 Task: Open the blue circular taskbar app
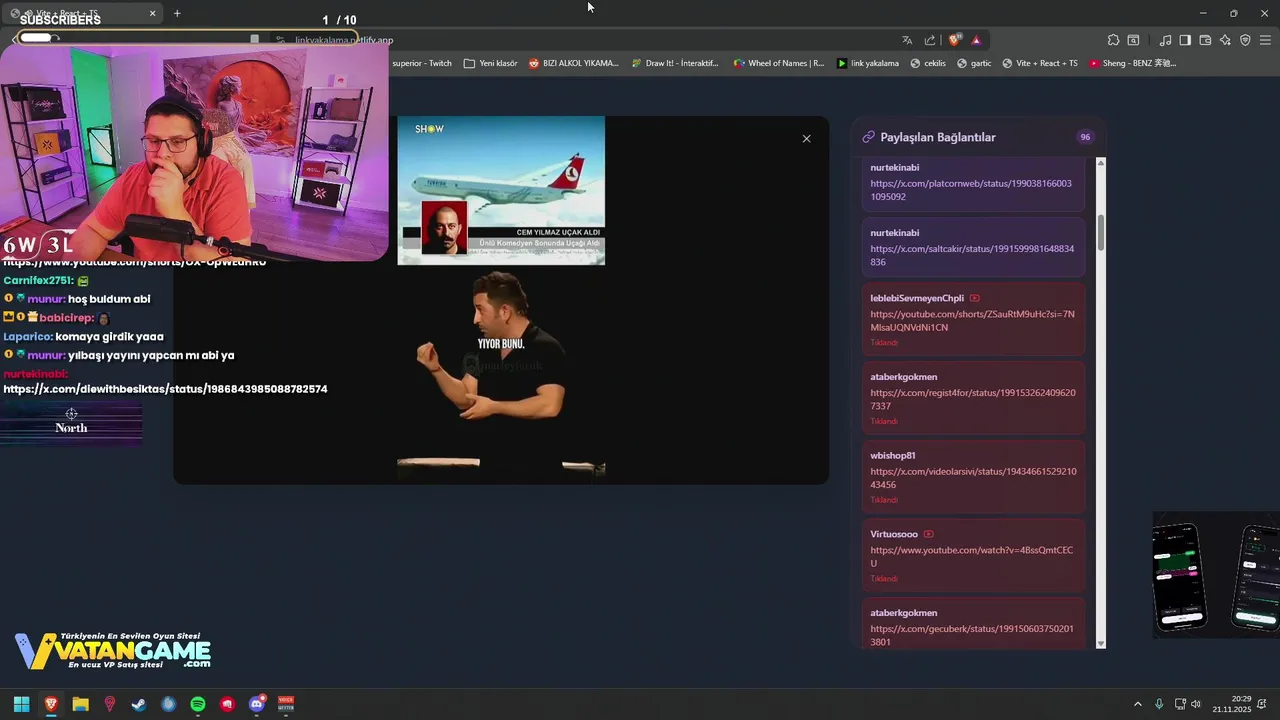[168, 704]
